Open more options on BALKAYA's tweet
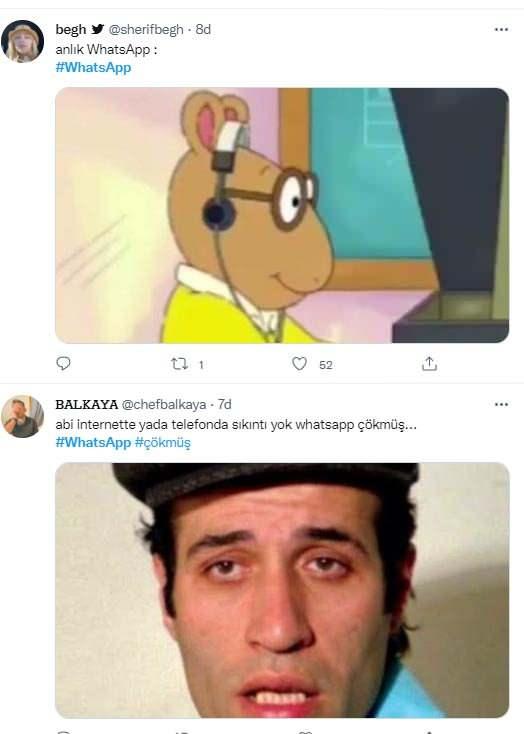Screen dimensions: 524x734 click(501, 404)
